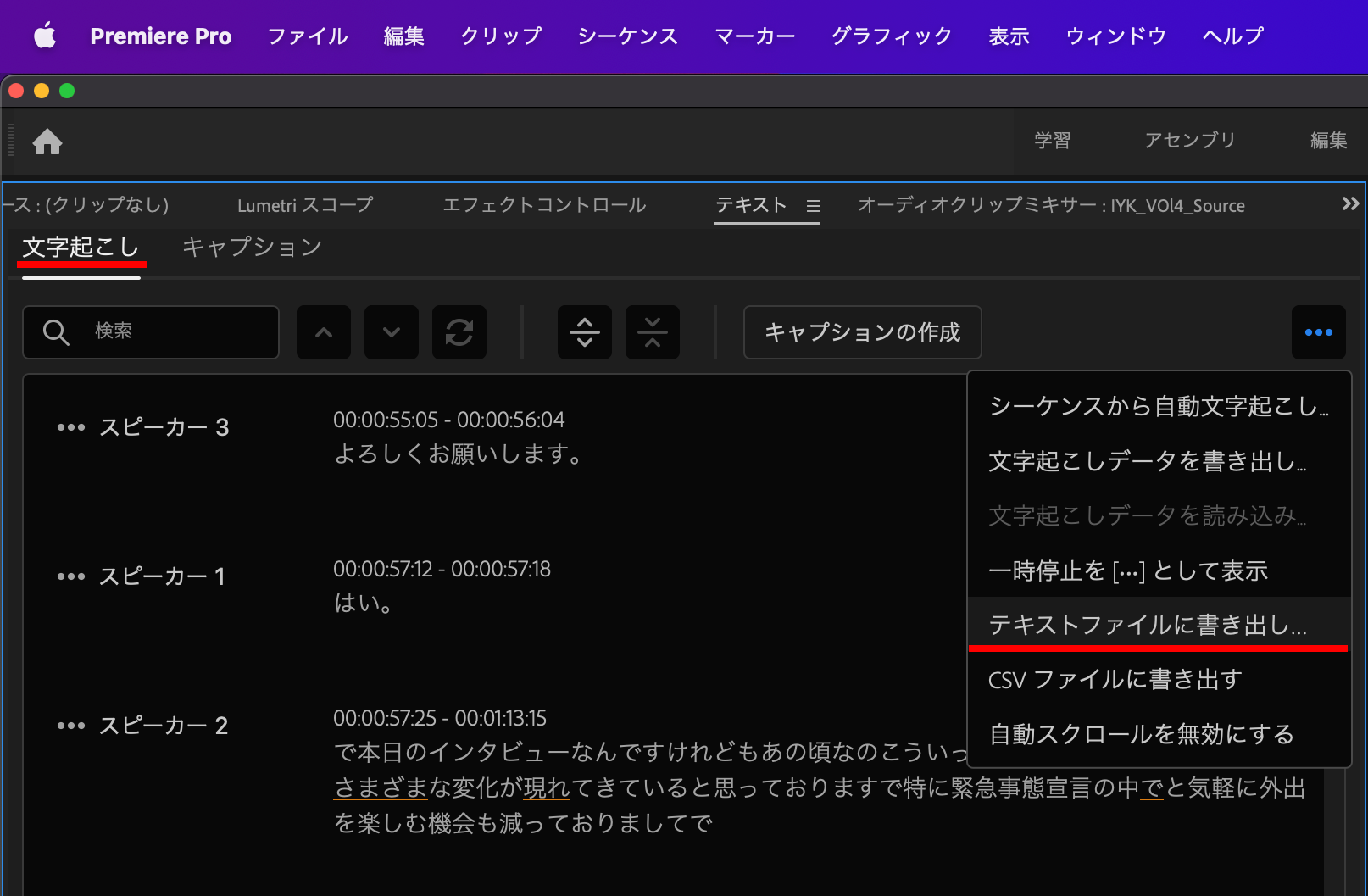This screenshot has height=896, width=1368.
Task: Open options dots for スピーカー 3
Action: coord(71,427)
